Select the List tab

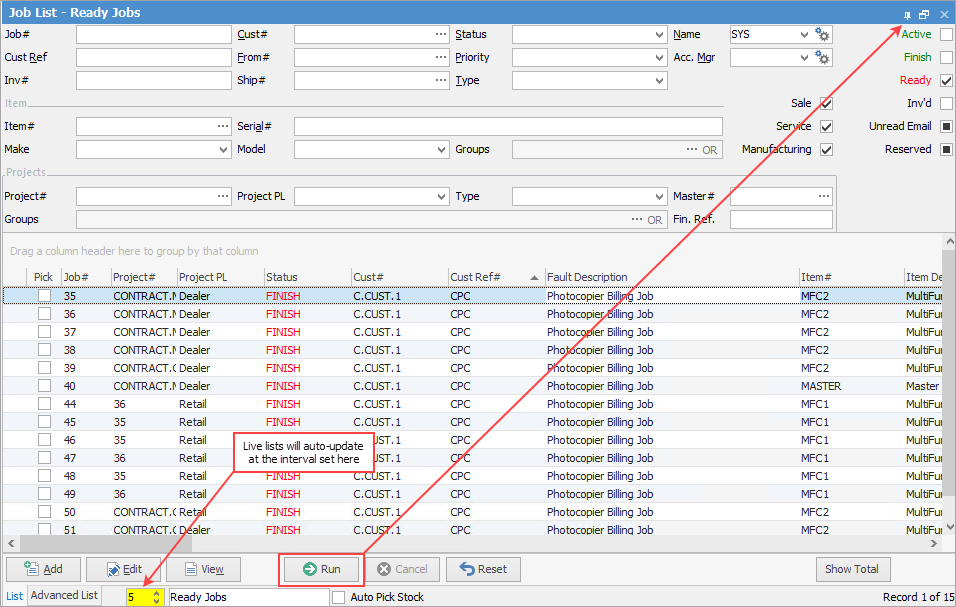point(14,596)
